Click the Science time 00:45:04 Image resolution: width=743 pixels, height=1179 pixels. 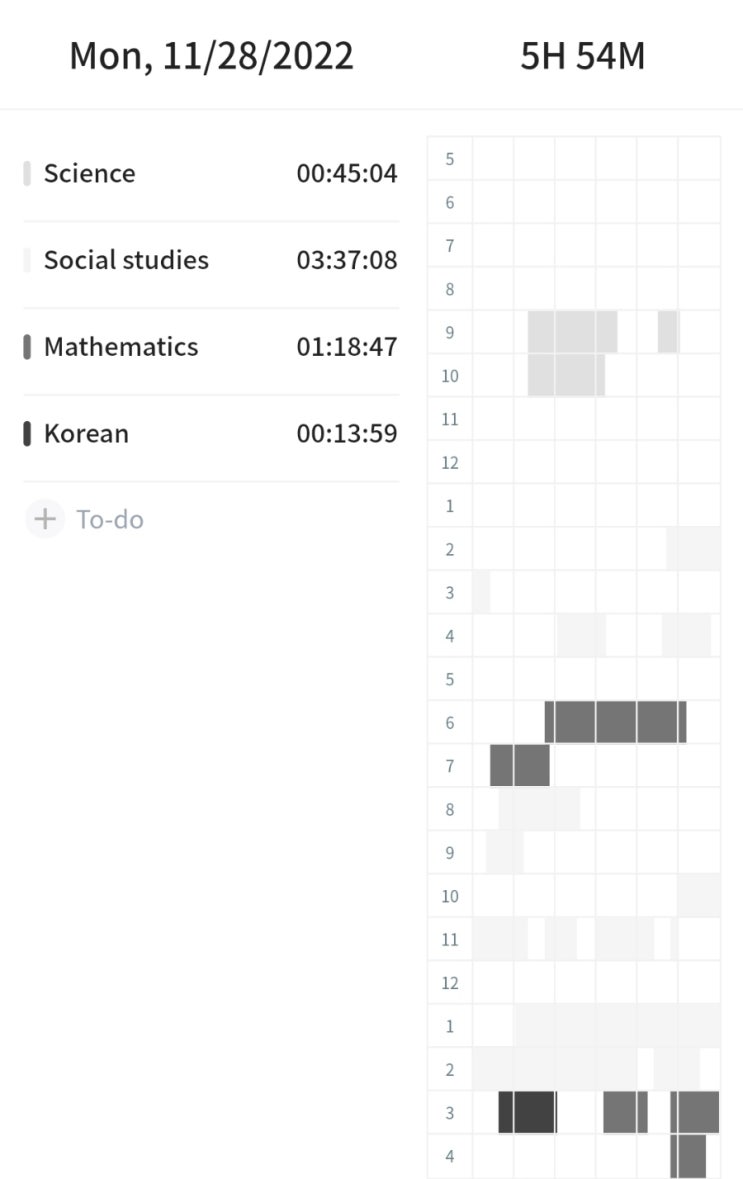347,174
